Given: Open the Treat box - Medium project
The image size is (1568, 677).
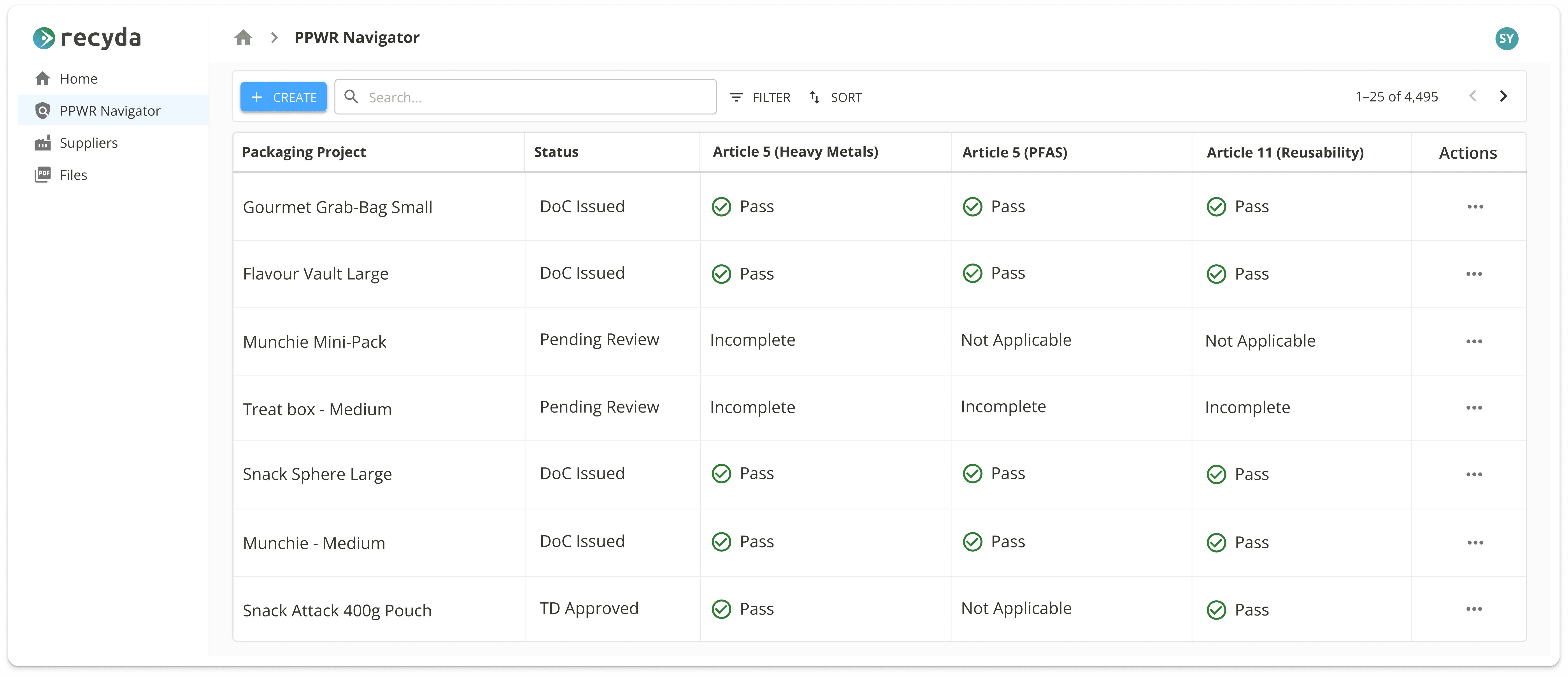Looking at the screenshot, I should [x=317, y=409].
